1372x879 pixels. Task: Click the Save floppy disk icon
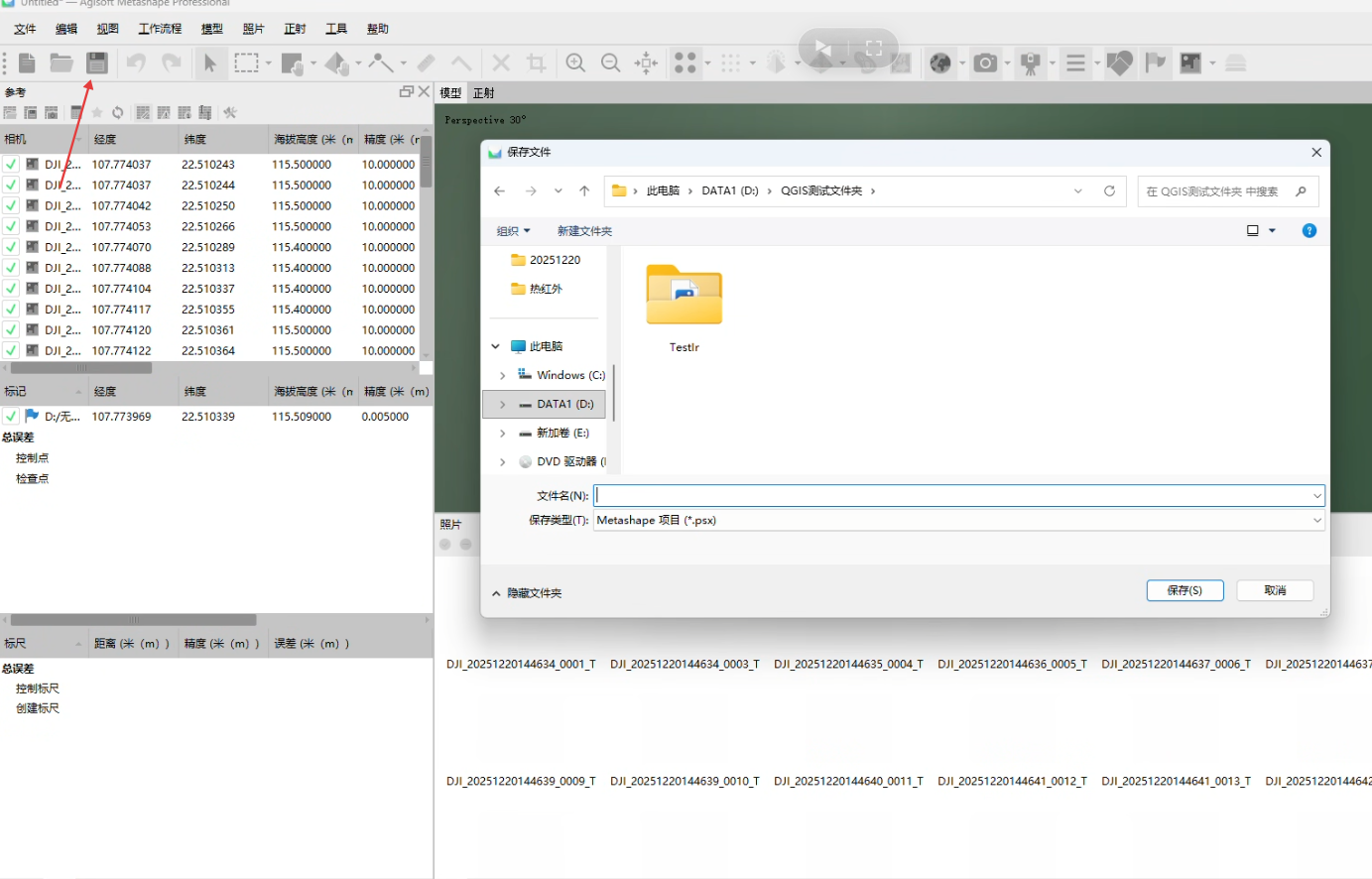pyautogui.click(x=96, y=63)
